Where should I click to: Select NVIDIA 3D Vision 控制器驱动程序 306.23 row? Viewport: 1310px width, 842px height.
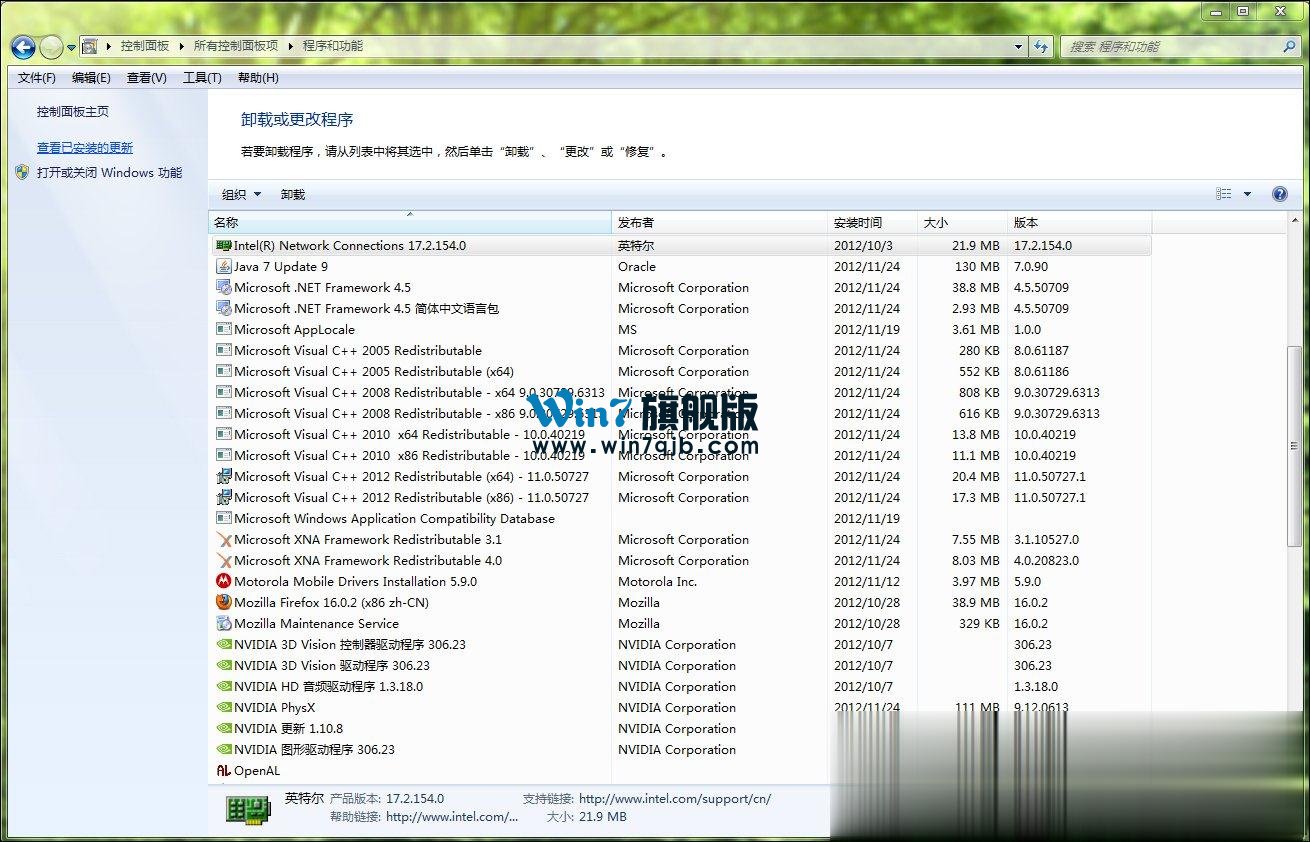point(680,644)
